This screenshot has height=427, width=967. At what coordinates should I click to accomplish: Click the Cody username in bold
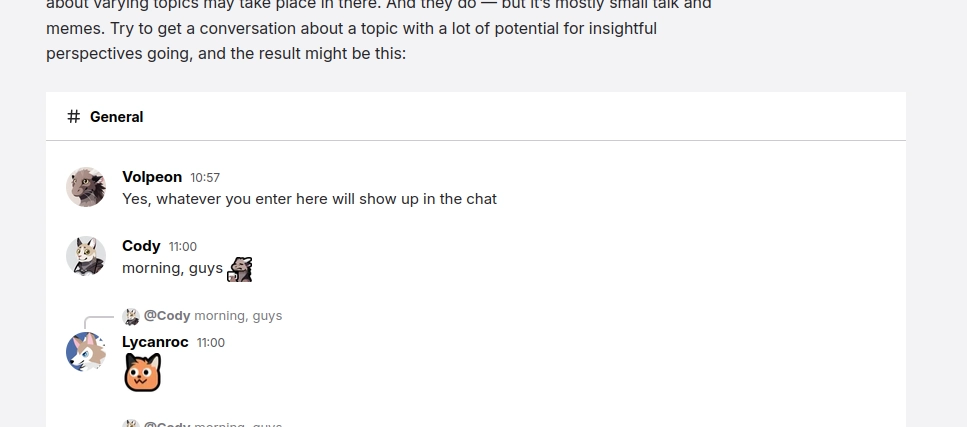pos(141,246)
